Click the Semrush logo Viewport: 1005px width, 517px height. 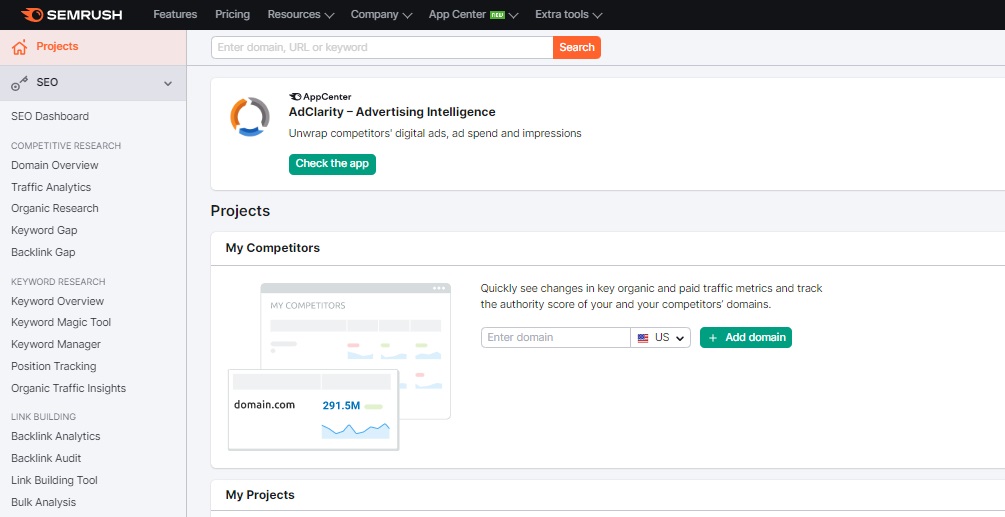71,15
